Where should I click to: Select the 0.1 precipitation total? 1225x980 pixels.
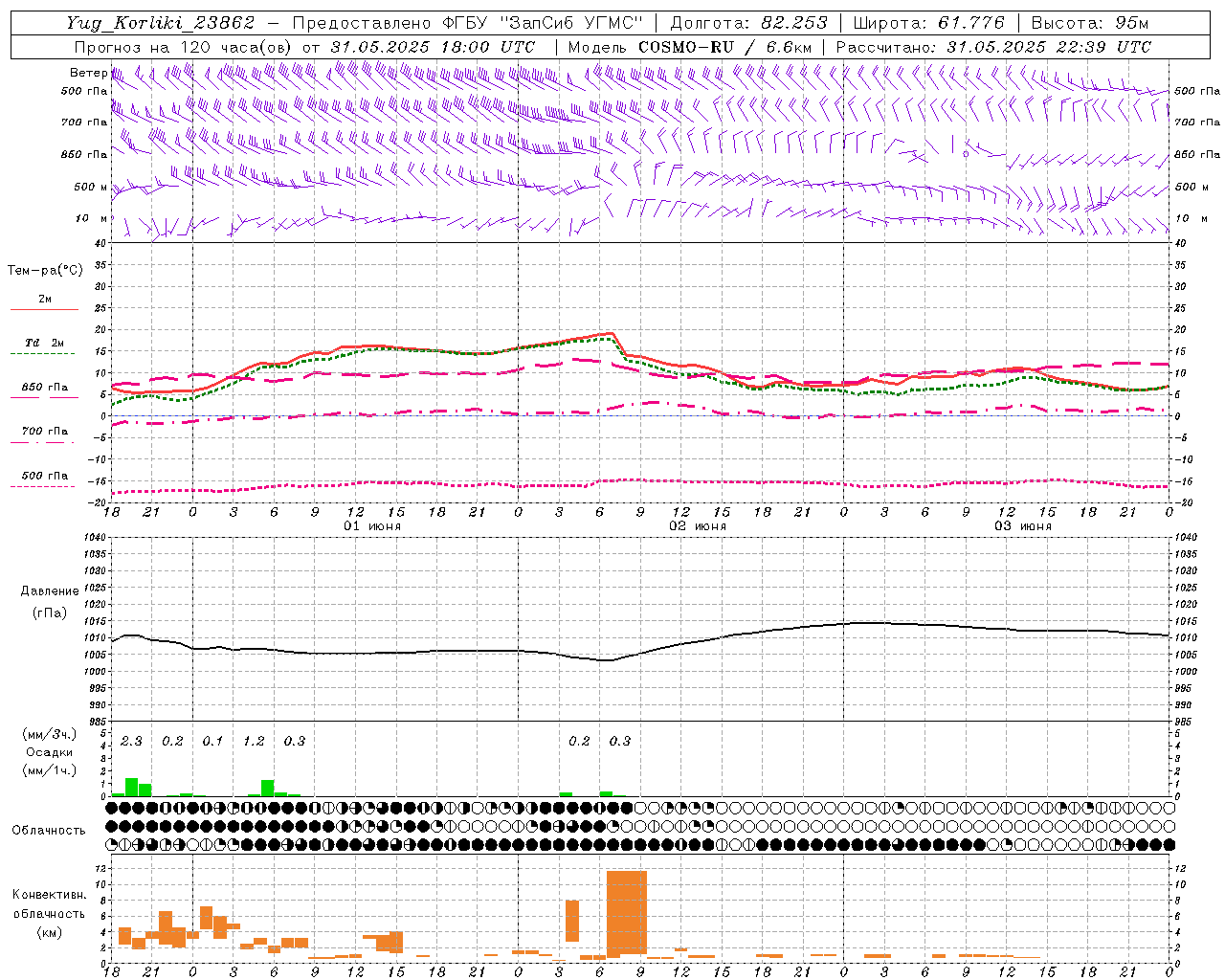212,742
